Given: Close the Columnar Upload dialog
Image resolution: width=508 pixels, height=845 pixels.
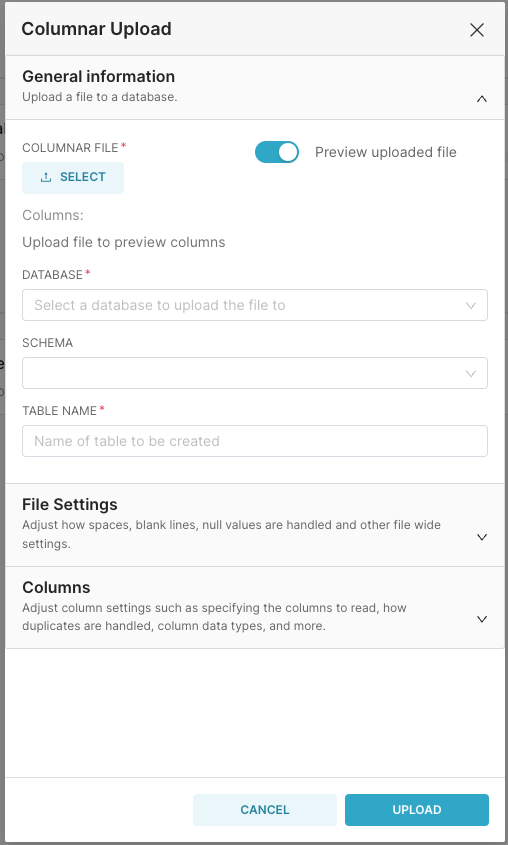Looking at the screenshot, I should (477, 30).
